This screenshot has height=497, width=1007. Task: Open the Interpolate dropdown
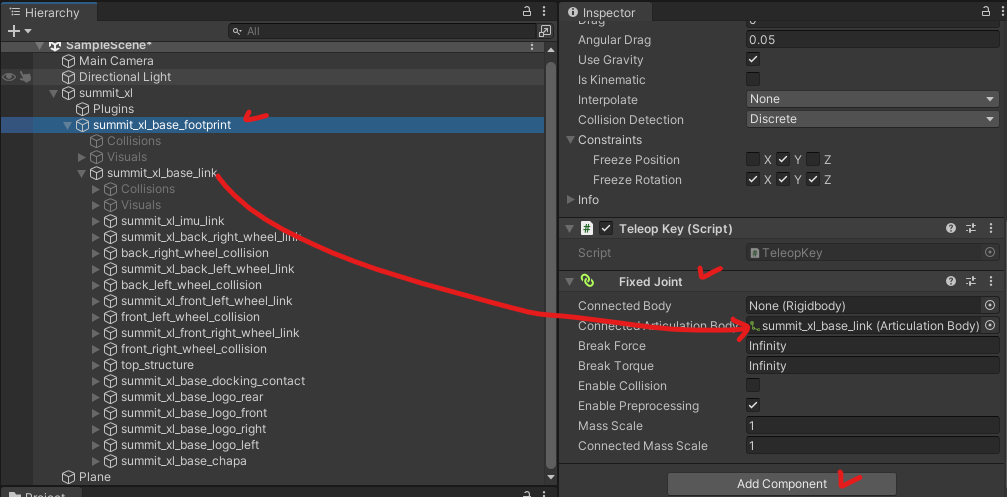(x=873, y=100)
